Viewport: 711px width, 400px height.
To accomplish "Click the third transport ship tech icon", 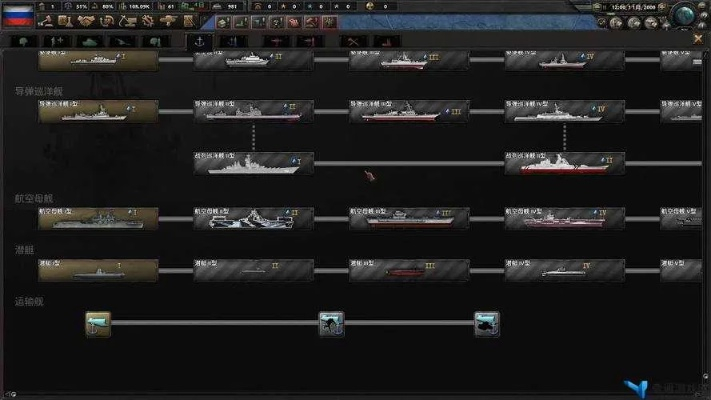I will pos(487,323).
